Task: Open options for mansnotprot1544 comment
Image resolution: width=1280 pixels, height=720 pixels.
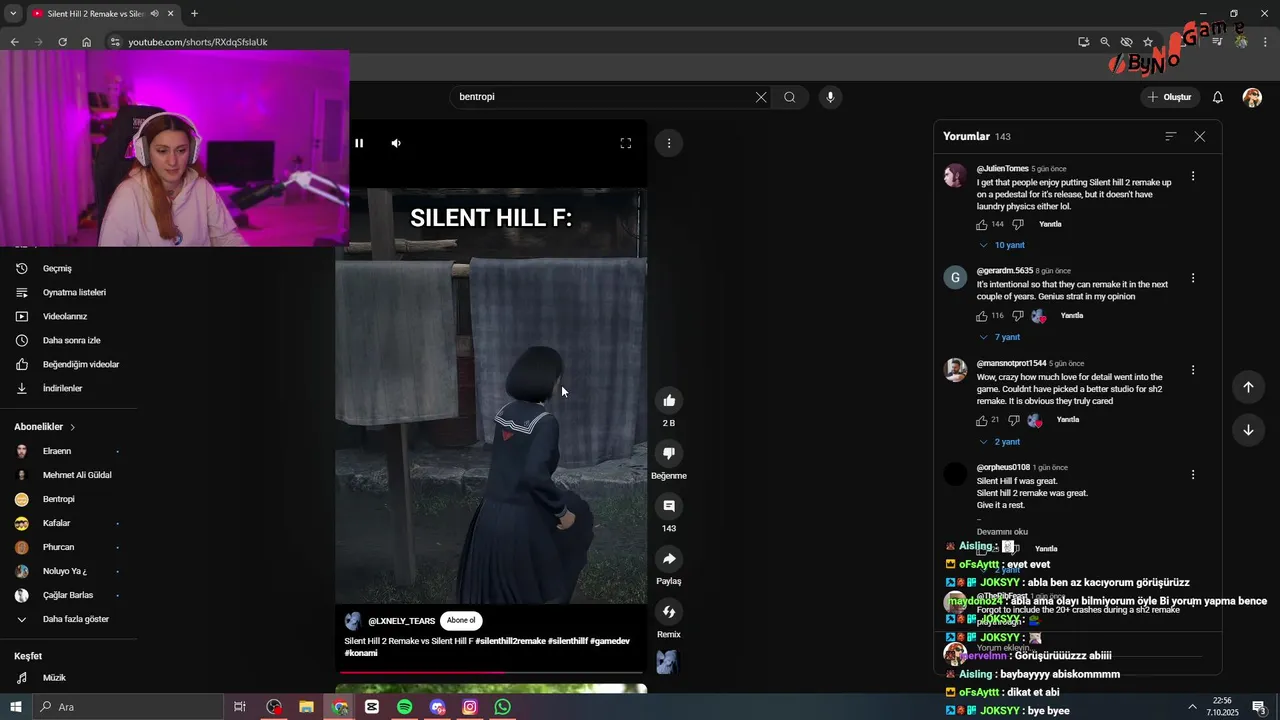Action: pos(1193,370)
